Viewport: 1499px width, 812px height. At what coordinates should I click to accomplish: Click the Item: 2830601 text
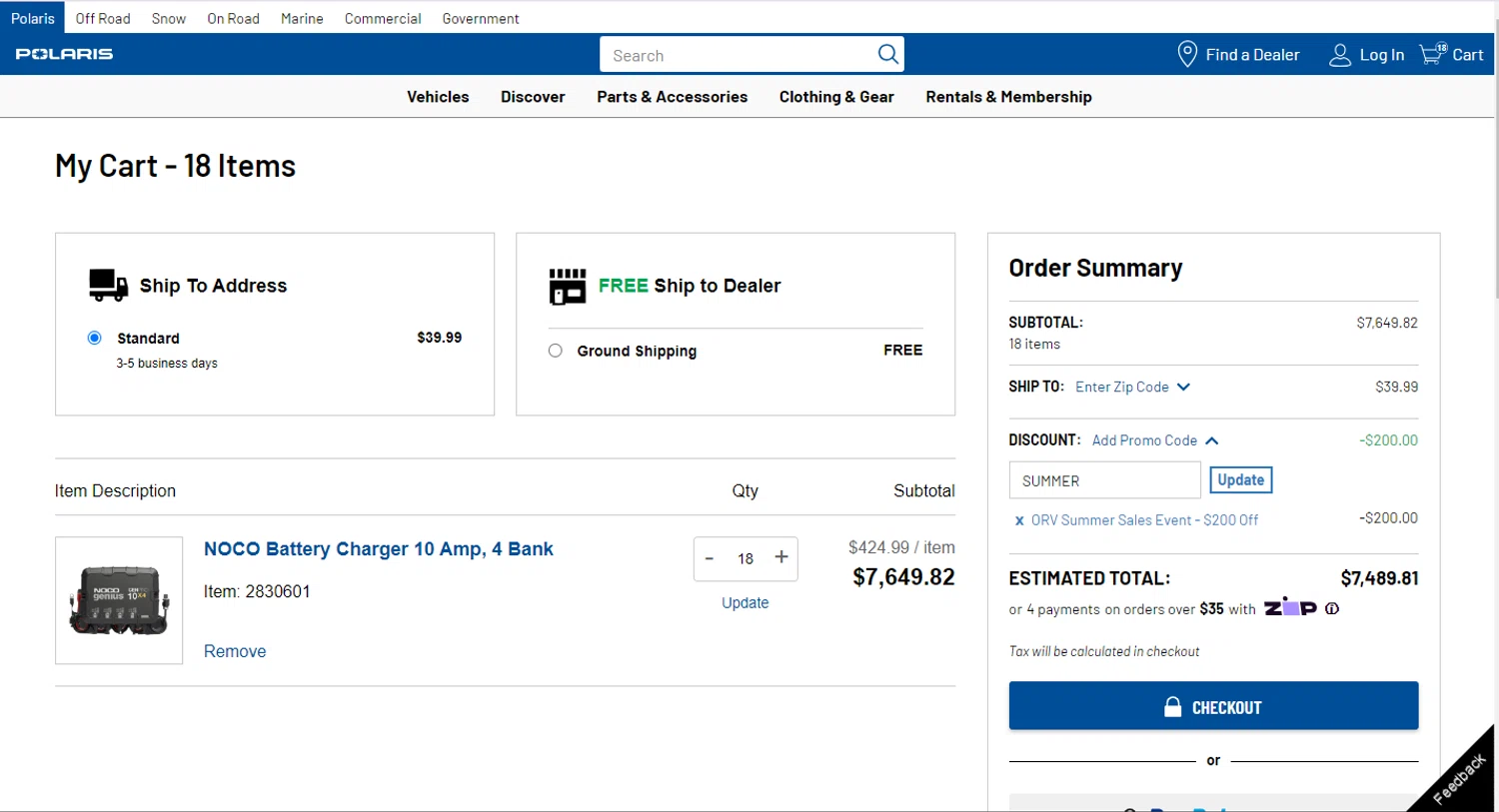[257, 591]
